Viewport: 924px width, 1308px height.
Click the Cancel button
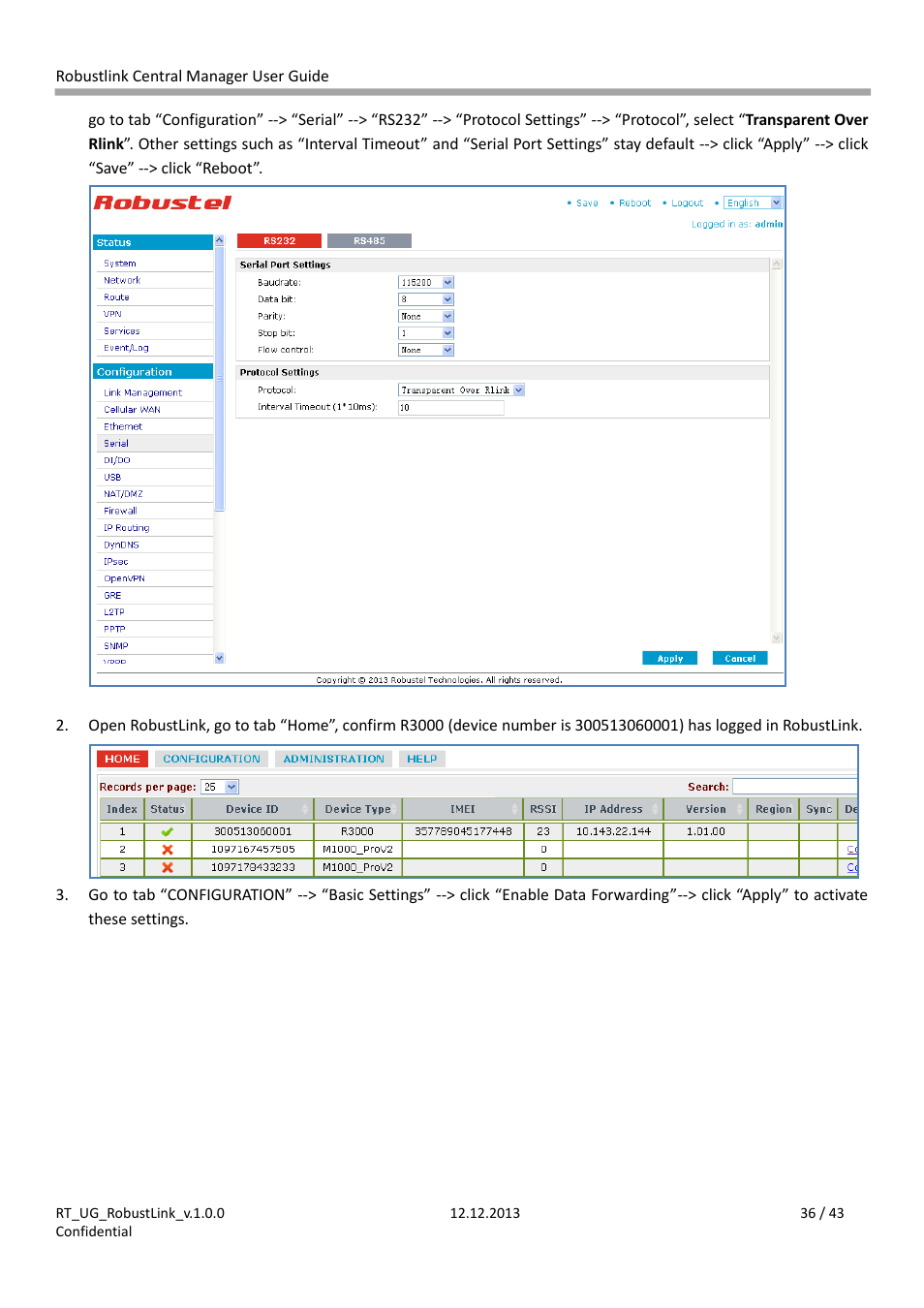pos(740,658)
